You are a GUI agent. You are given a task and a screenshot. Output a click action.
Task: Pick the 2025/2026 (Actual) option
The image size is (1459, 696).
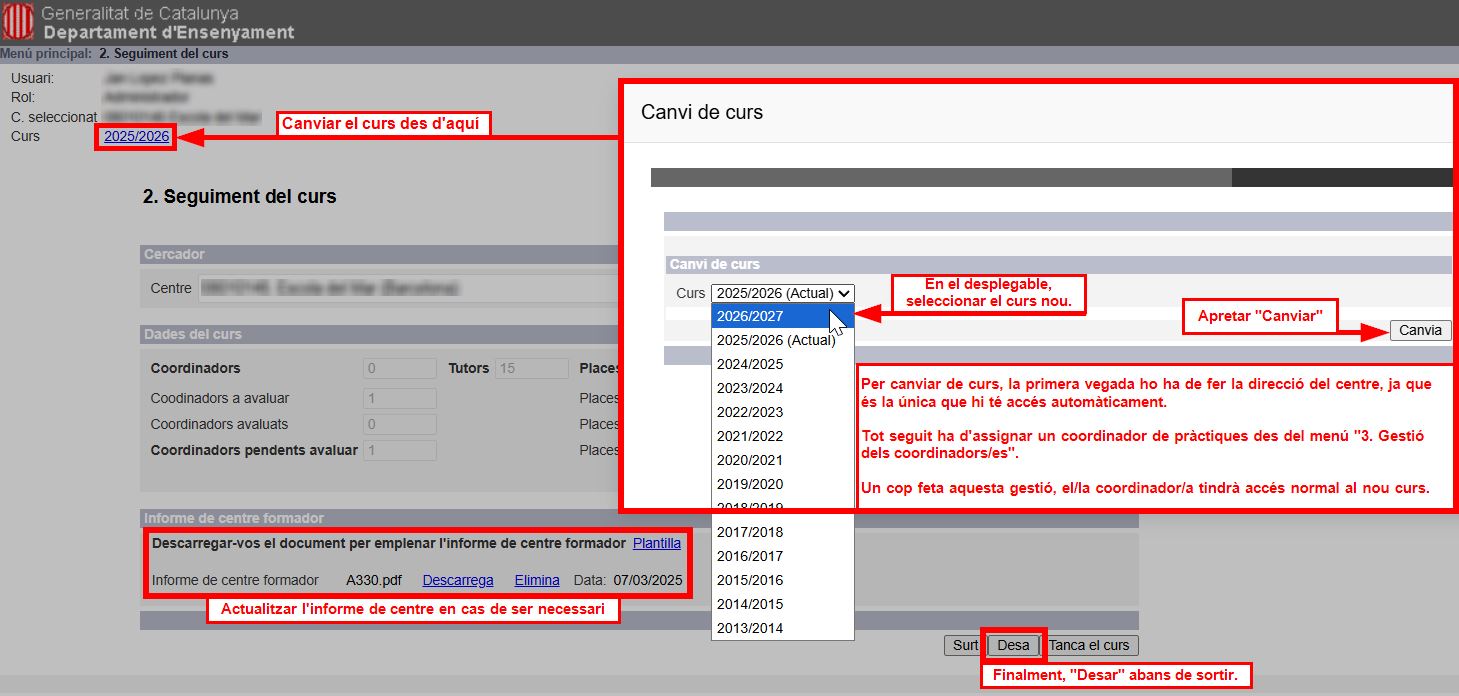pos(775,340)
